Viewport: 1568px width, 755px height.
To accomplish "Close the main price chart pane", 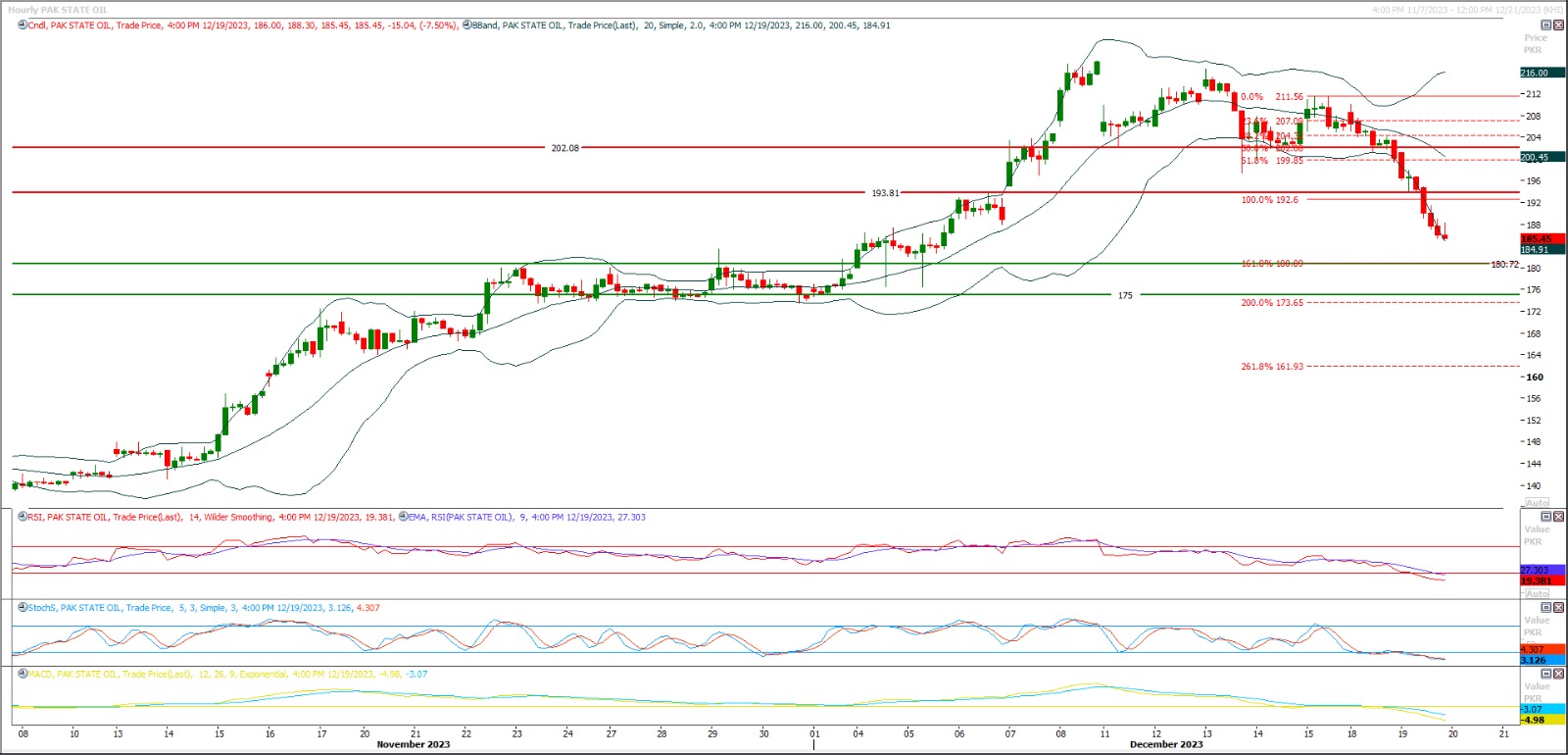I will click(x=1558, y=25).
